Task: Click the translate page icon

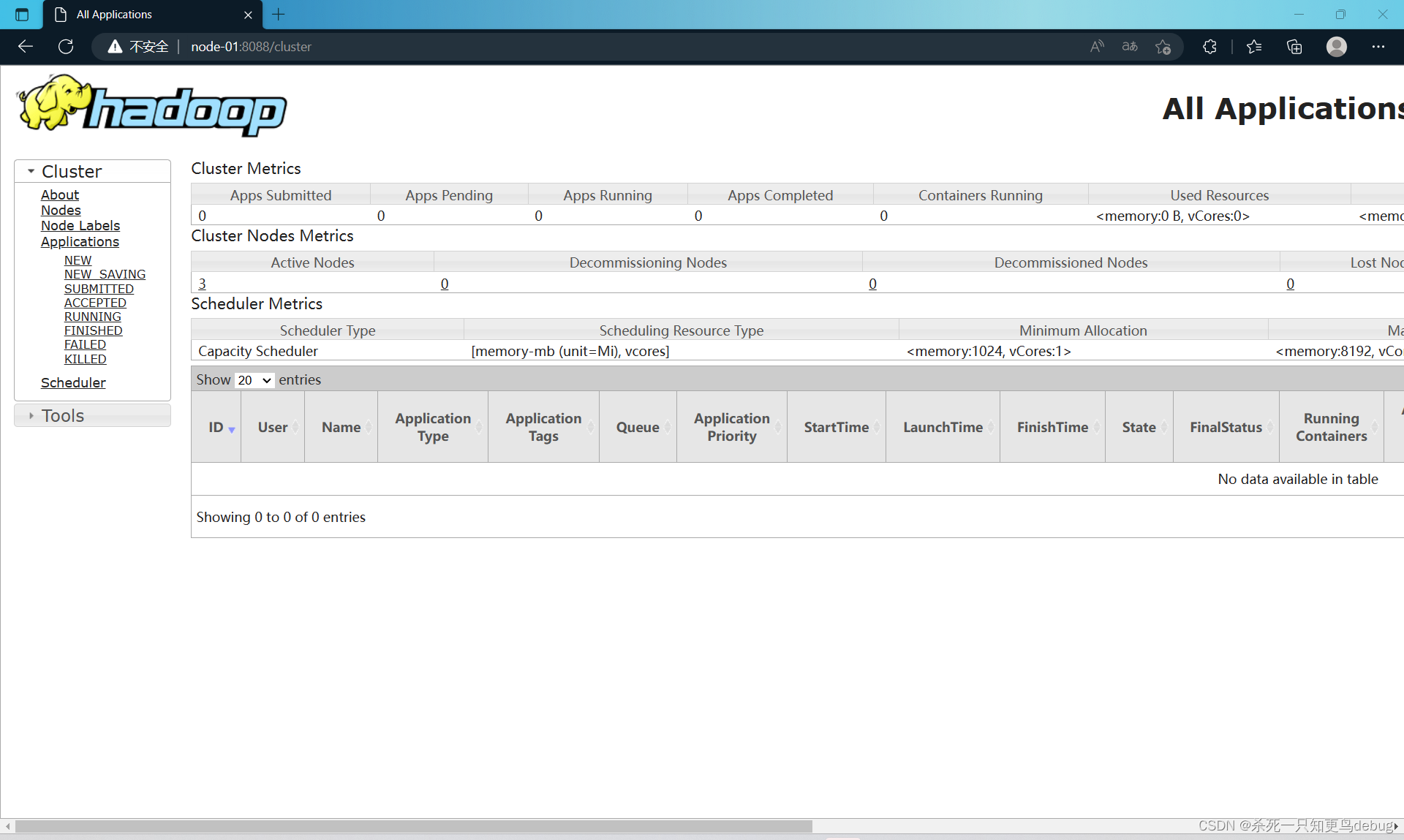Action: [1130, 47]
